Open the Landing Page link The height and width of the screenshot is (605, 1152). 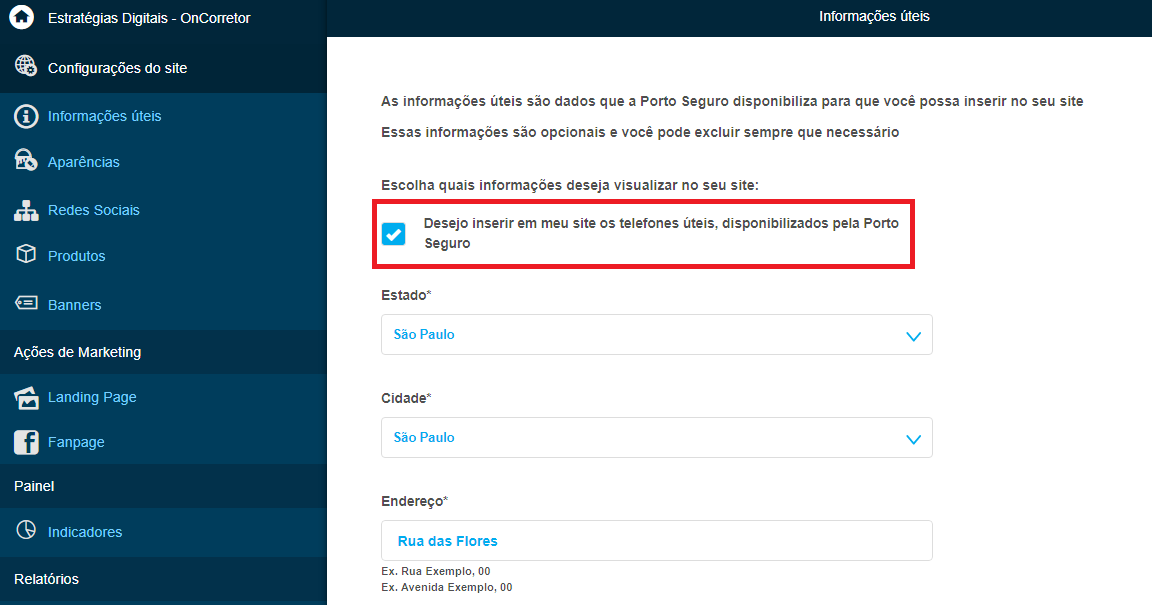(x=92, y=397)
